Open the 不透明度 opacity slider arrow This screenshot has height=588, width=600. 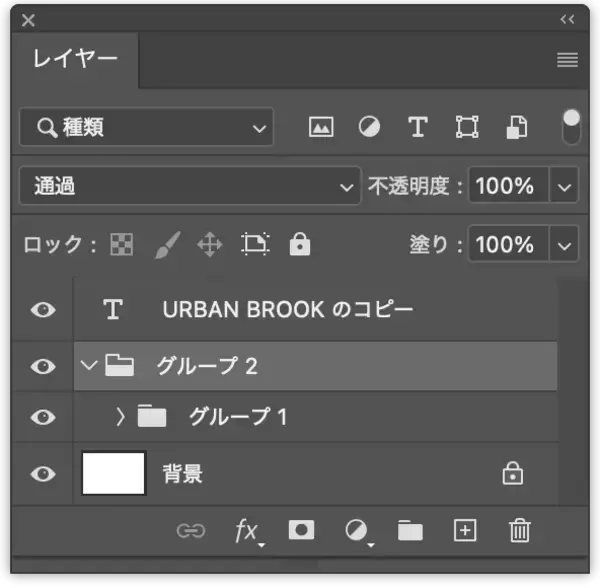click(564, 186)
